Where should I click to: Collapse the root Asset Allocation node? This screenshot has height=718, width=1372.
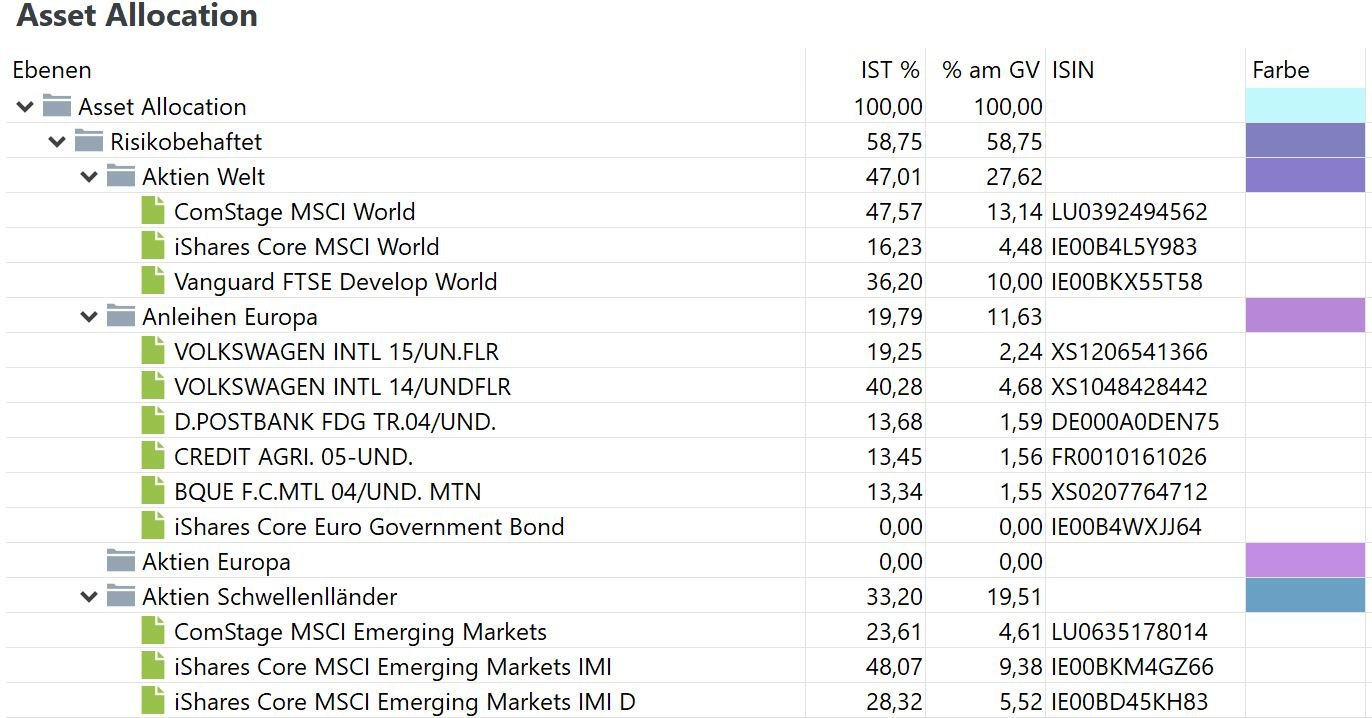pyautogui.click(x=25, y=107)
